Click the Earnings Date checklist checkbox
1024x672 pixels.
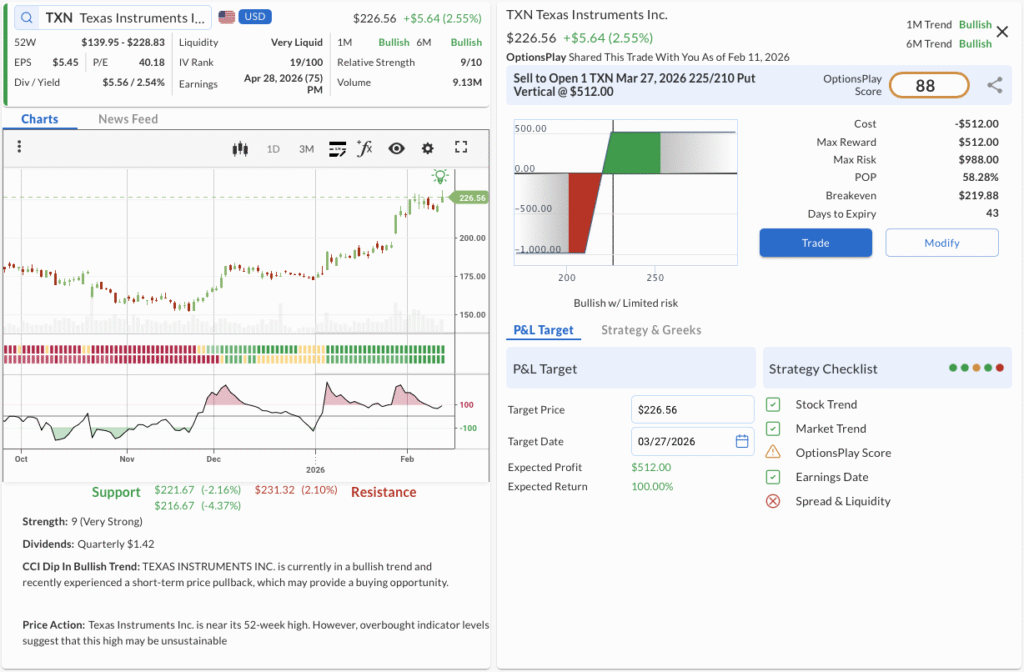tap(773, 477)
